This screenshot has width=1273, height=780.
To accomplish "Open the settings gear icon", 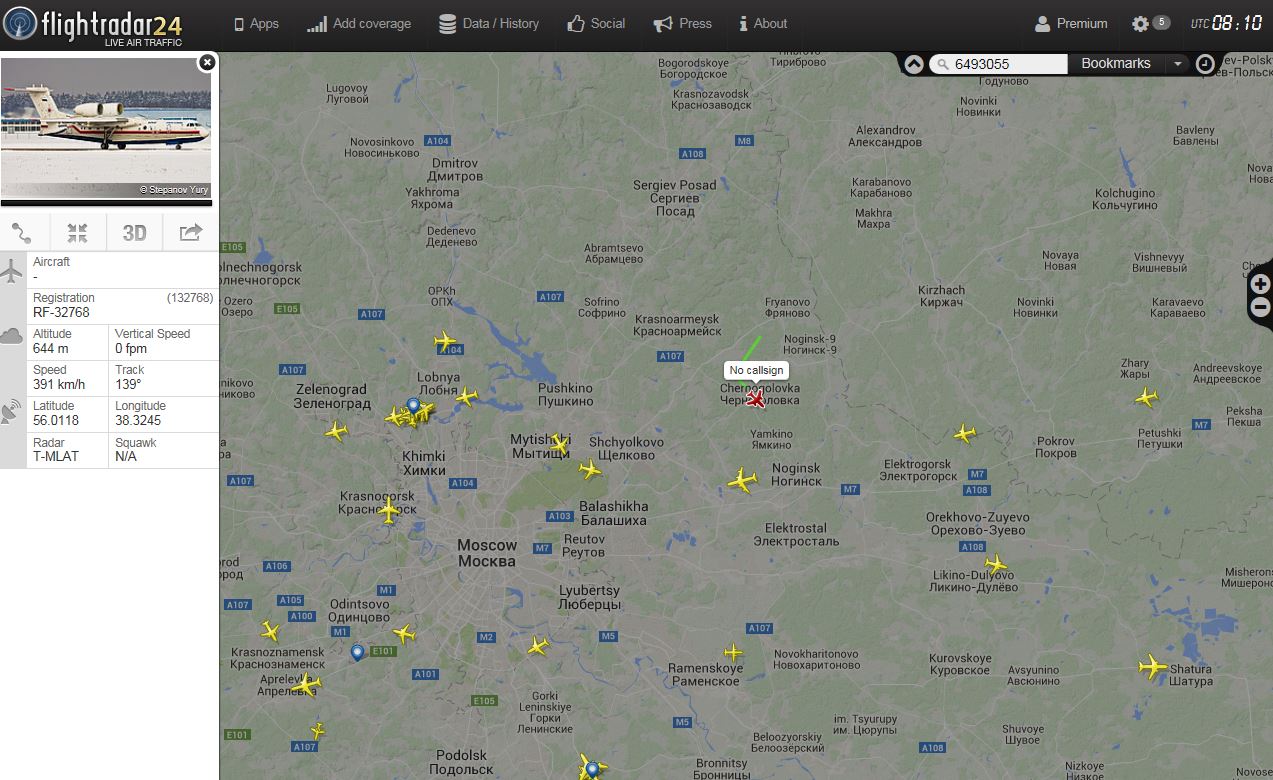I will [x=1140, y=23].
